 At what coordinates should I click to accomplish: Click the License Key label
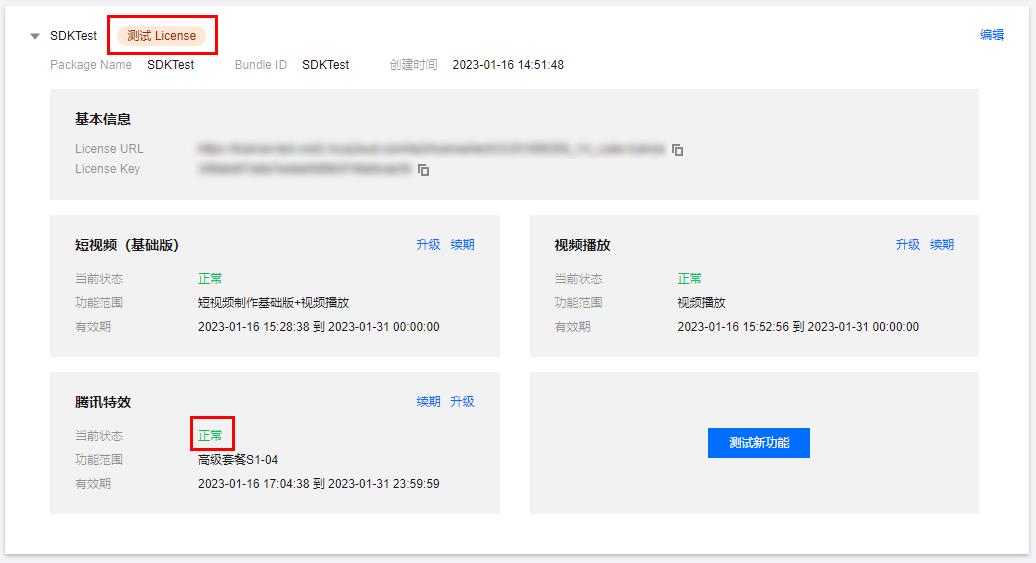[107, 169]
